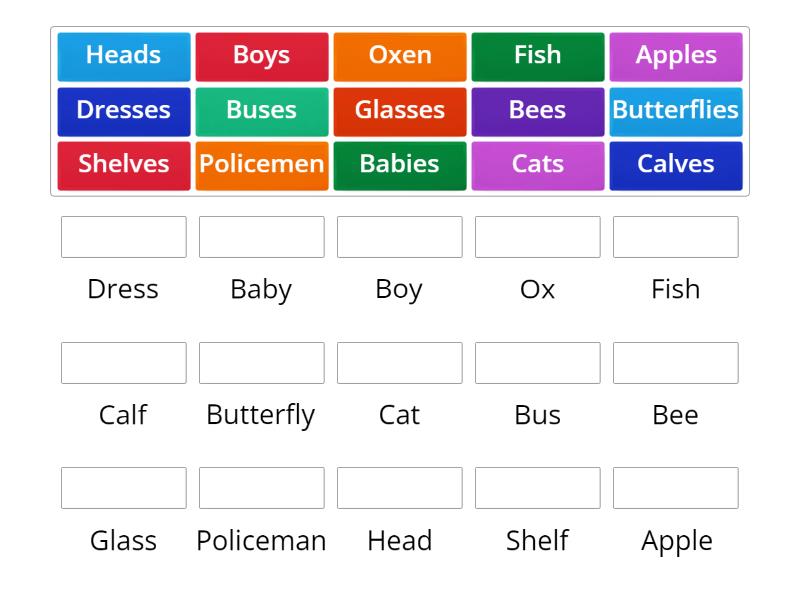Click the green Babies tile

pyautogui.click(x=399, y=164)
